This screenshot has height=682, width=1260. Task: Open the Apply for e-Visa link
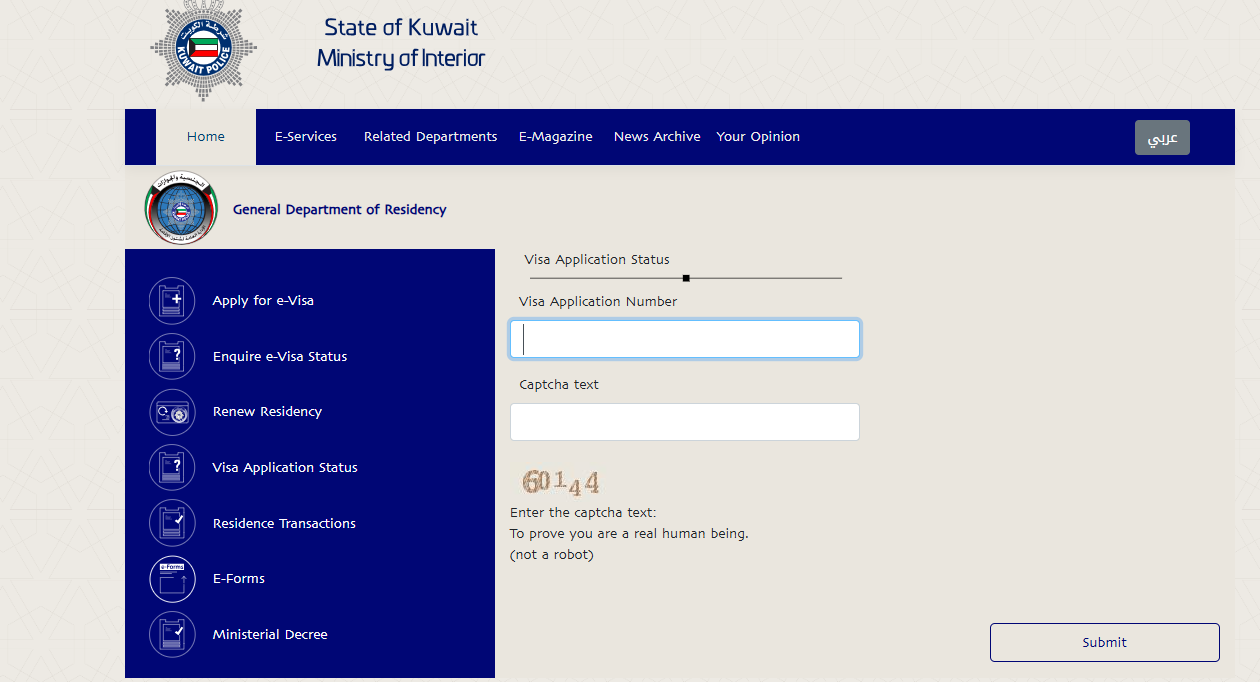tap(263, 301)
